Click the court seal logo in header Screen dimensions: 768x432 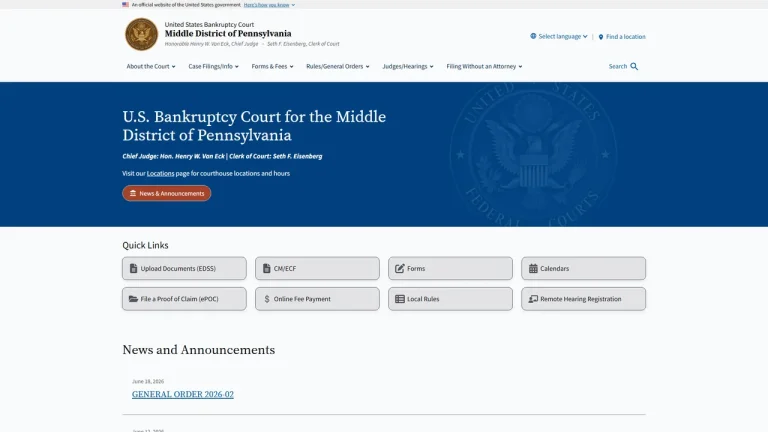point(142,34)
